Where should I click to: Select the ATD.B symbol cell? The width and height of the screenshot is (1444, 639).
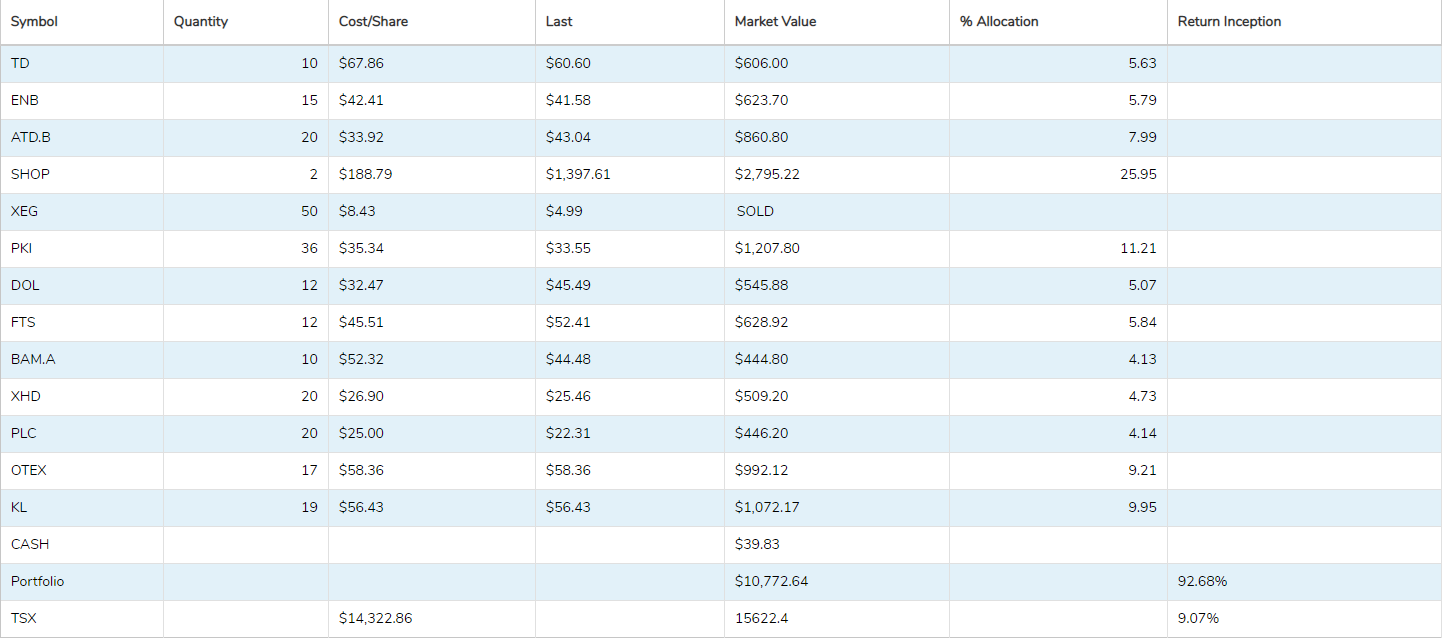(31, 137)
